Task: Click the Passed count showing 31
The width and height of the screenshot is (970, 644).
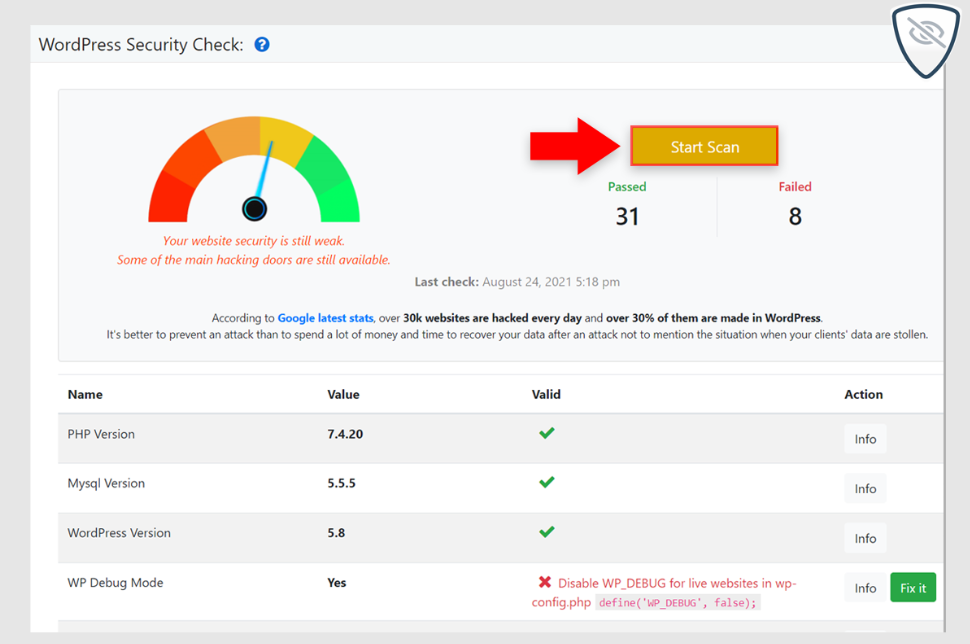Action: [x=627, y=215]
